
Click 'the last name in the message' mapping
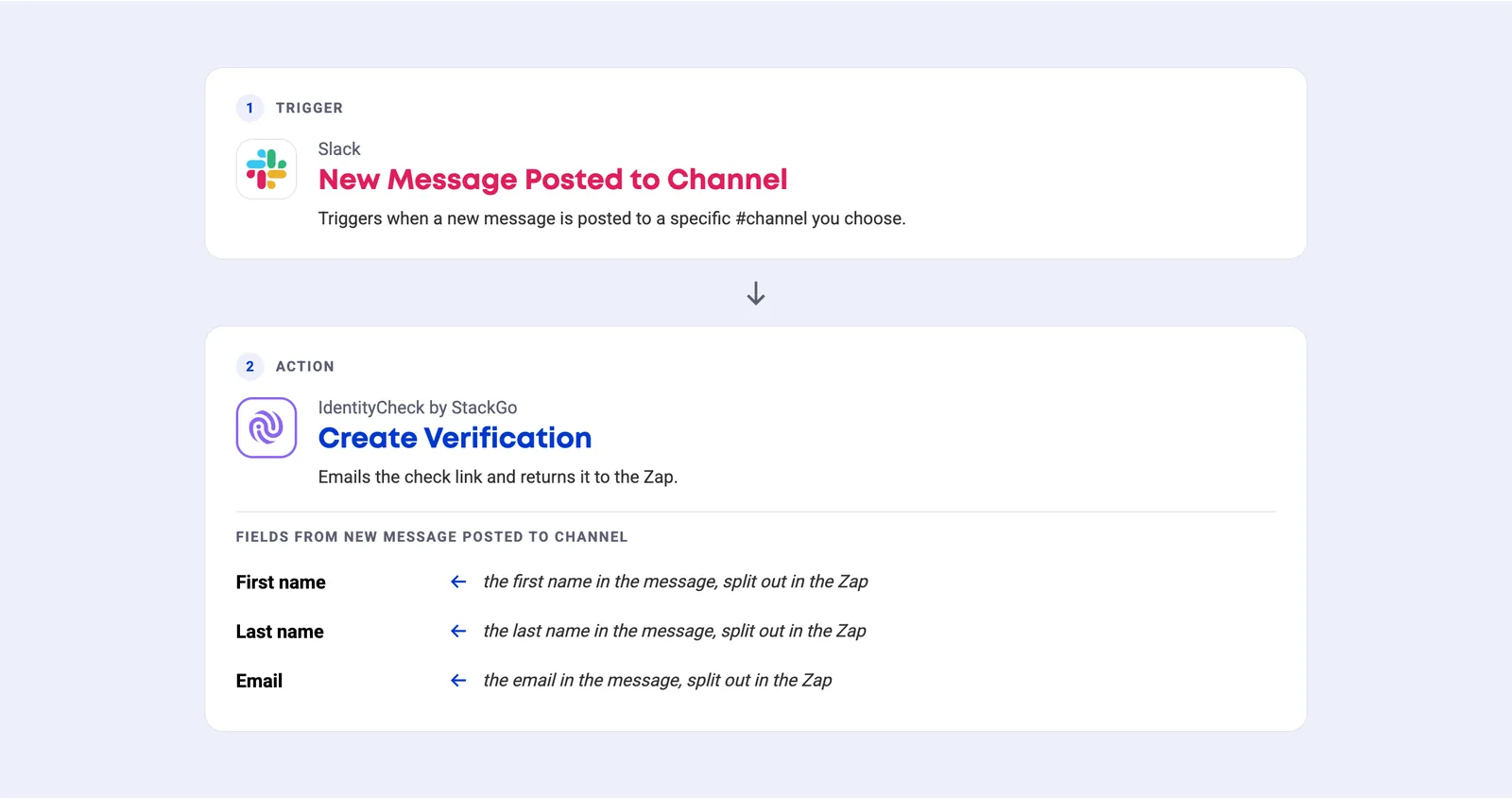[x=675, y=632]
